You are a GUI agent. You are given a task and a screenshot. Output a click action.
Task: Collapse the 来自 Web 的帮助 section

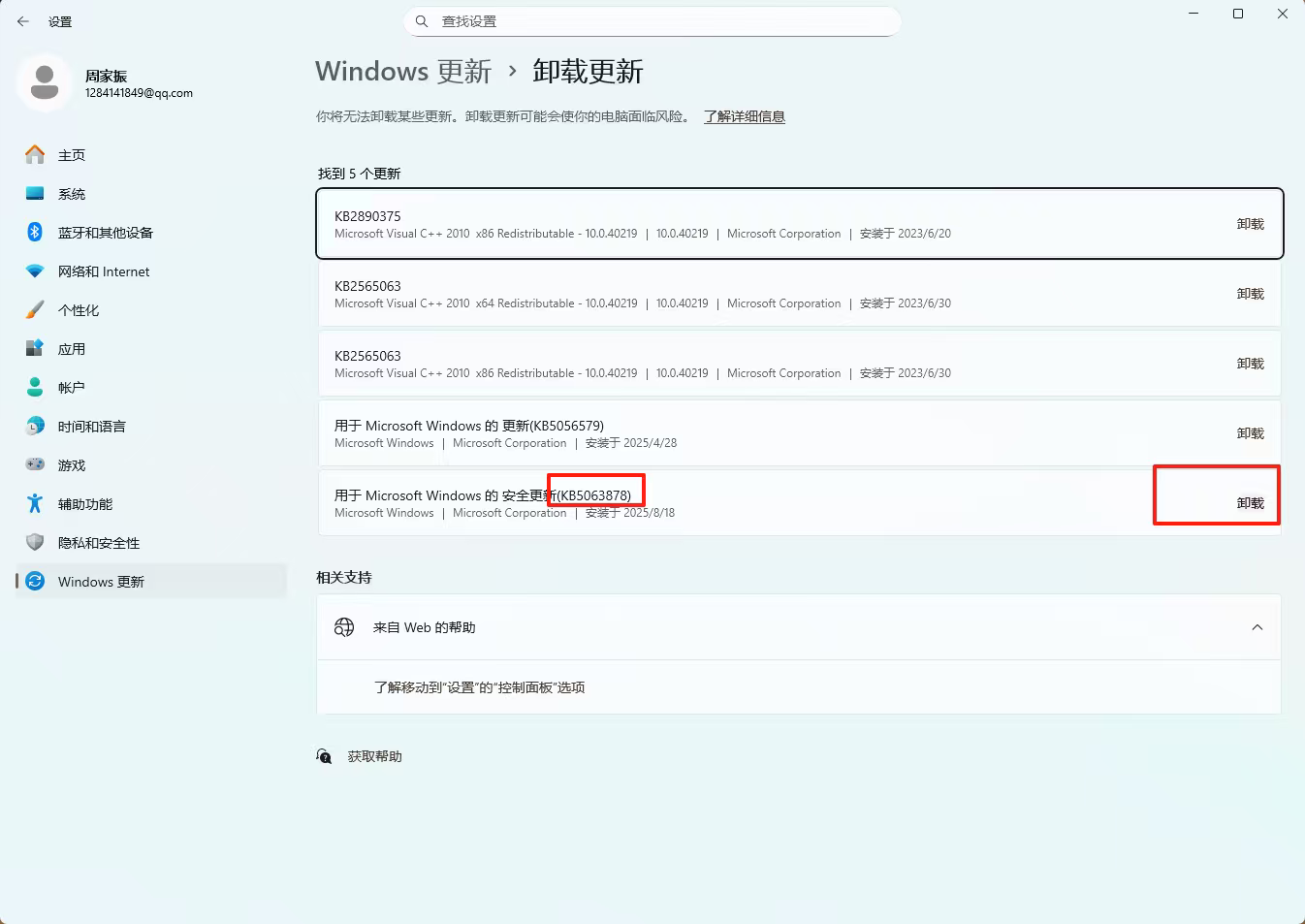point(1257,627)
